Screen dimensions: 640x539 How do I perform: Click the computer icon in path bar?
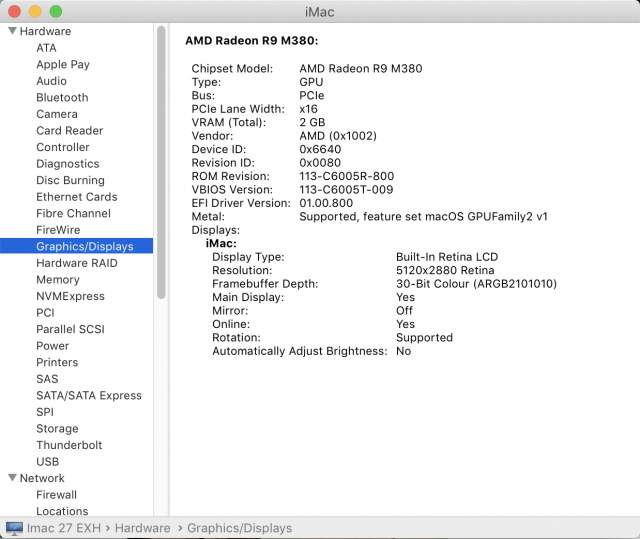tap(15, 527)
